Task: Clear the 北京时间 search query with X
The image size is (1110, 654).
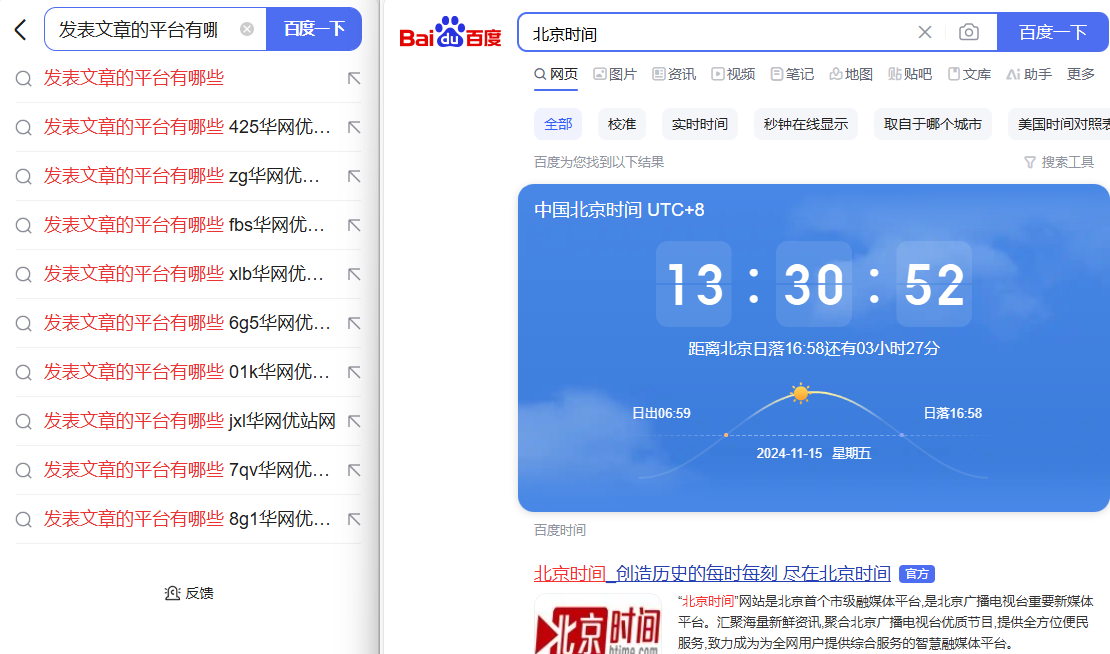Action: pos(925,33)
